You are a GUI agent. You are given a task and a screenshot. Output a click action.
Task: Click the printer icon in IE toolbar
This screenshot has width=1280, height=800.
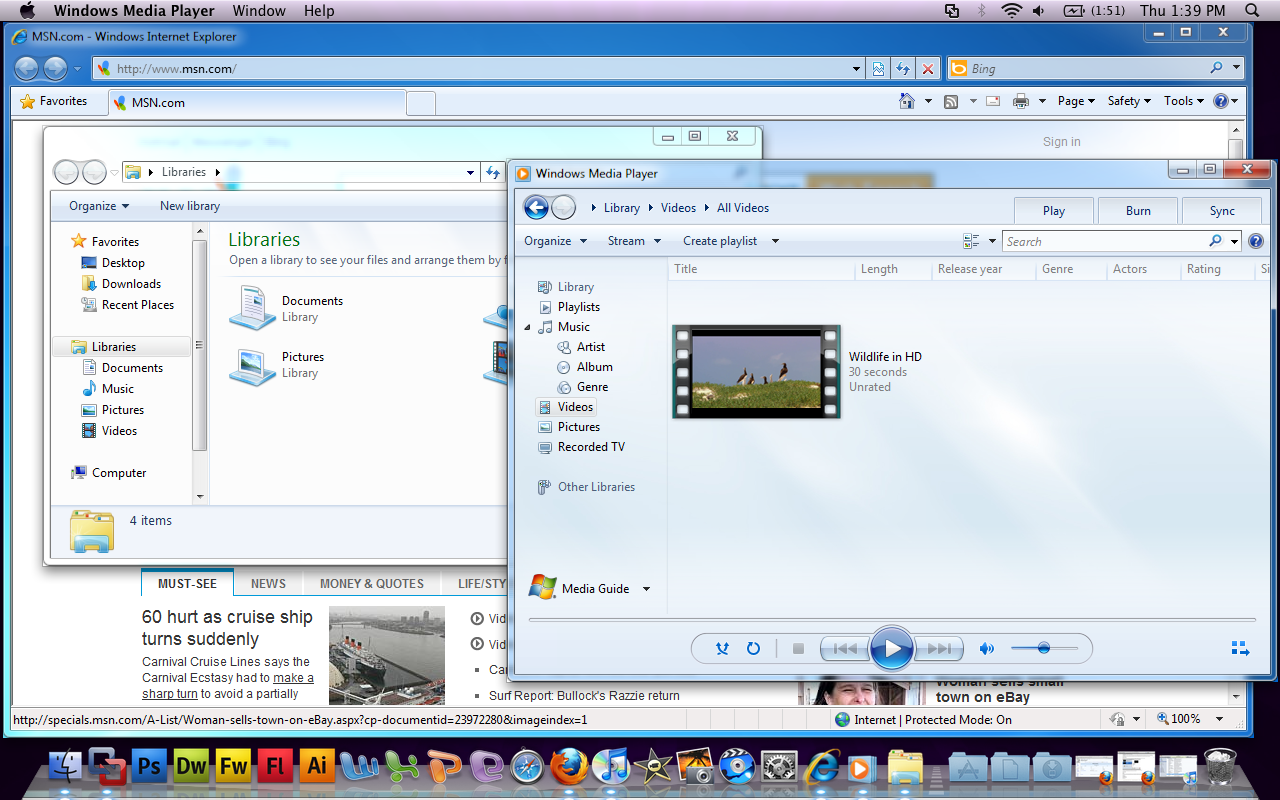click(x=1020, y=101)
